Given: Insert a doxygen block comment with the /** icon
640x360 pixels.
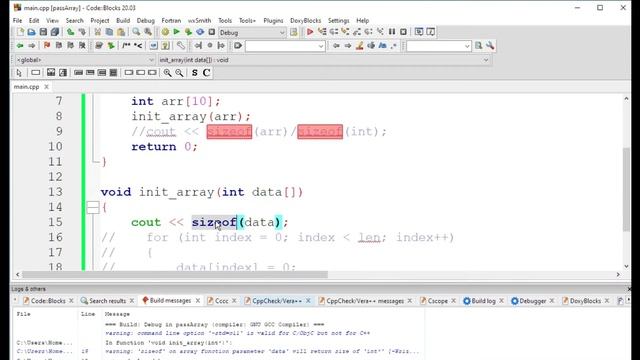Looking at the screenshot, I should coord(126,46).
